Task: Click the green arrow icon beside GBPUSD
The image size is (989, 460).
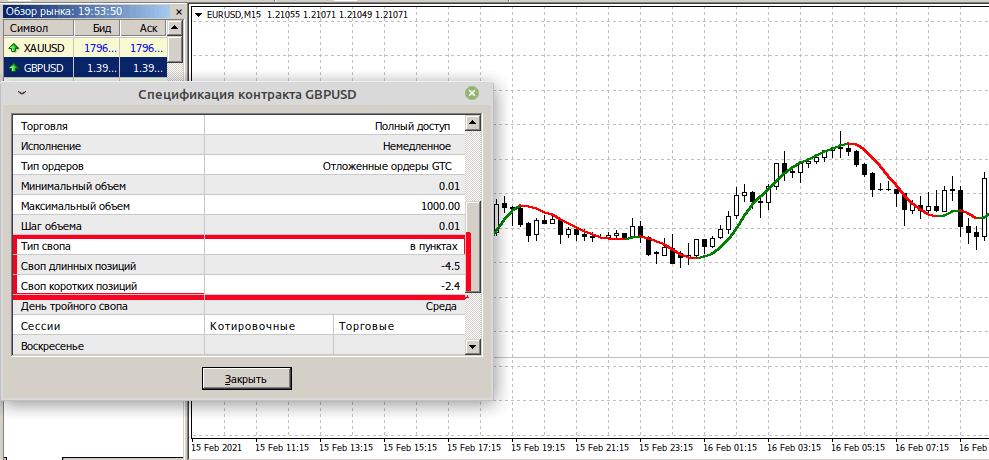Action: pos(13,68)
